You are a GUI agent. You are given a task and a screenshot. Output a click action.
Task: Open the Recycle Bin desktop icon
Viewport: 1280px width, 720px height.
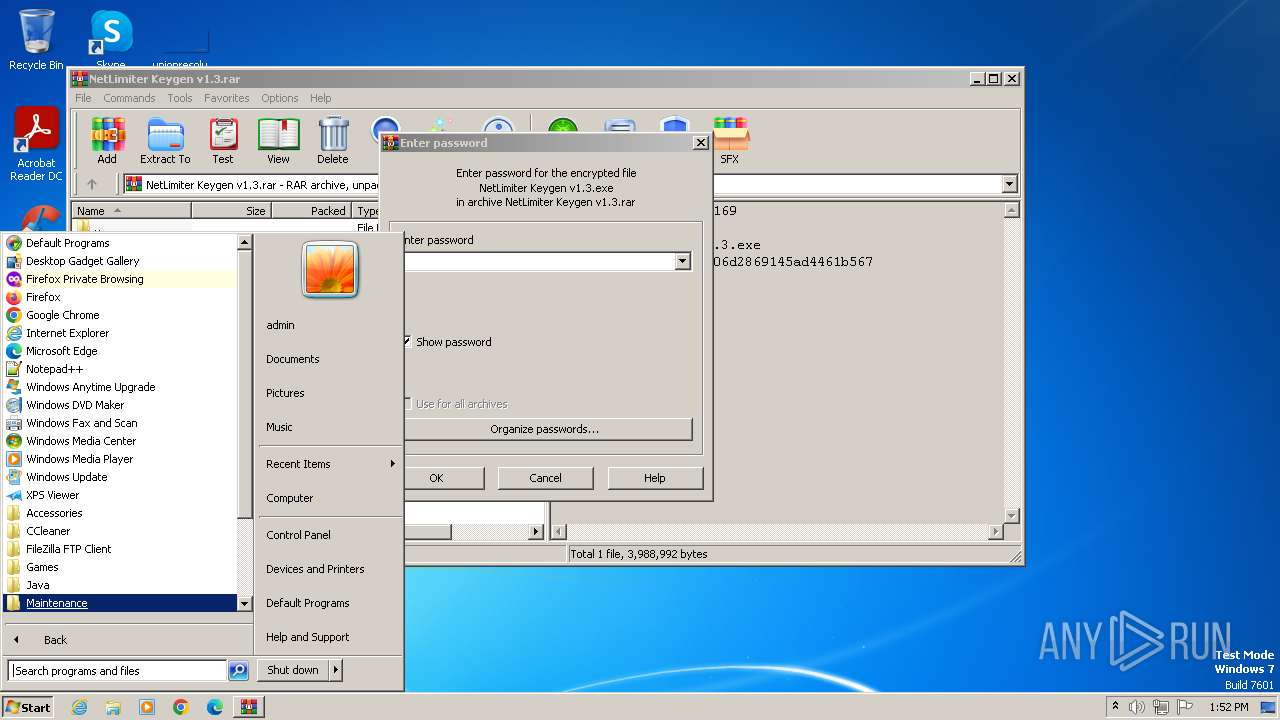tap(36, 40)
